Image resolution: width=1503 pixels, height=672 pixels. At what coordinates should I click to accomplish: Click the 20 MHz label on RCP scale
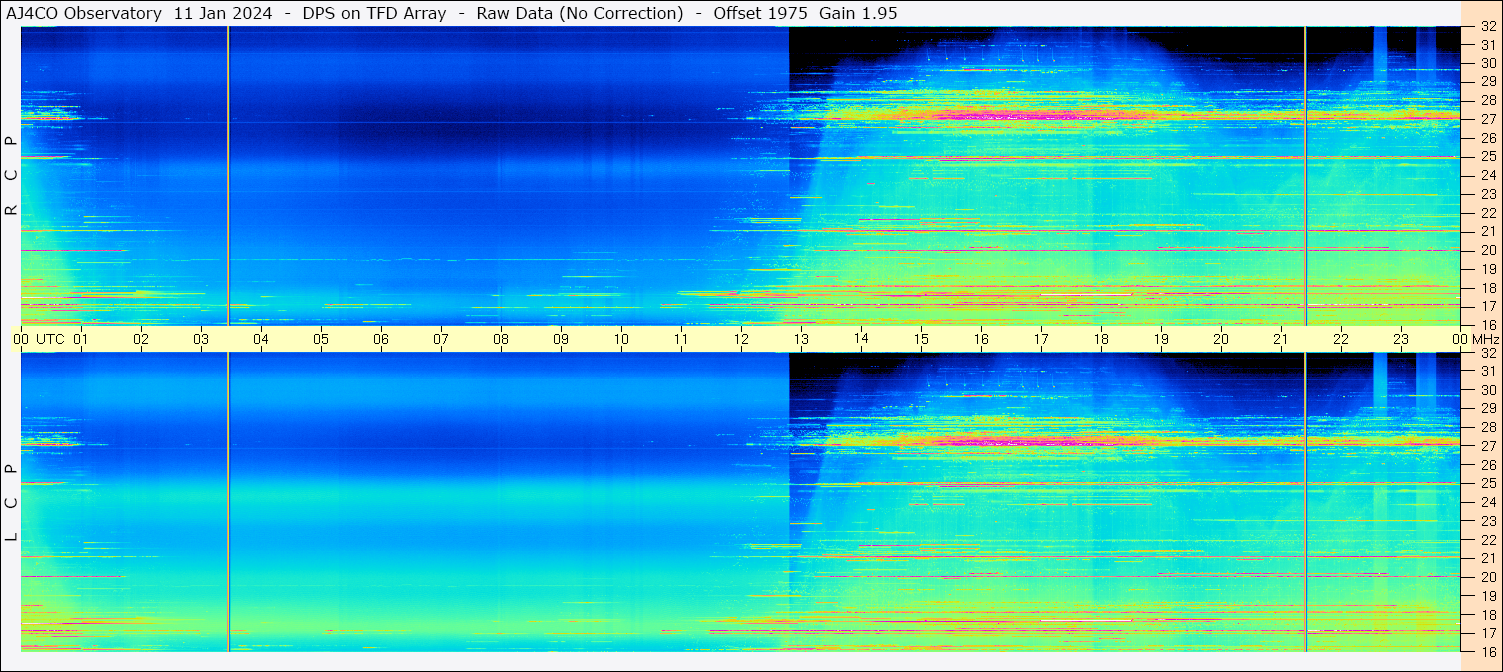[1488, 250]
